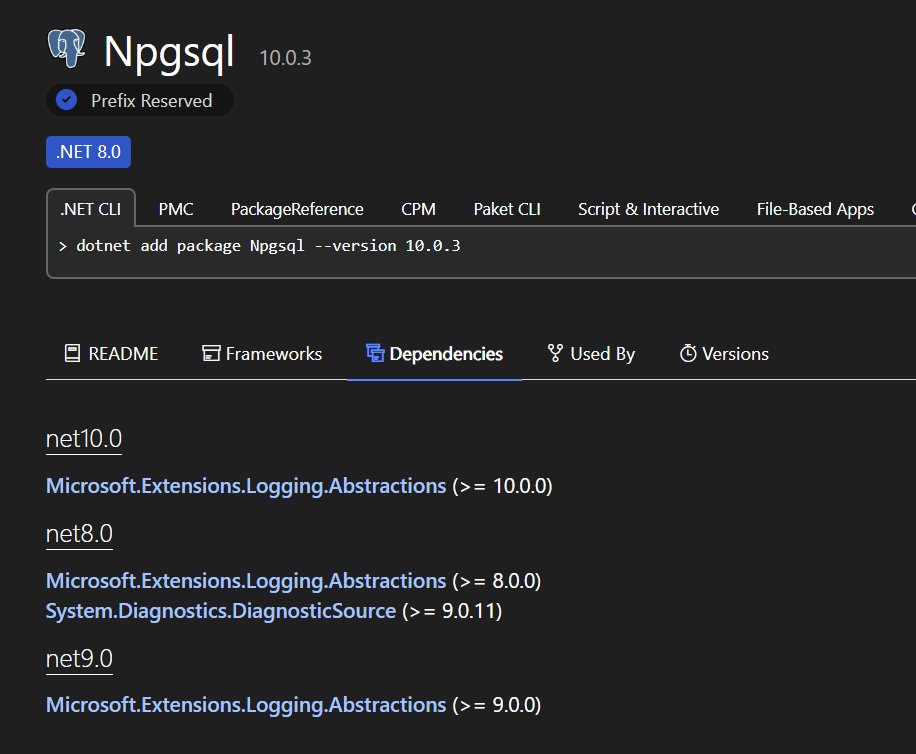Click the net8.0 framework heading
The width and height of the screenshot is (916, 754).
(79, 533)
